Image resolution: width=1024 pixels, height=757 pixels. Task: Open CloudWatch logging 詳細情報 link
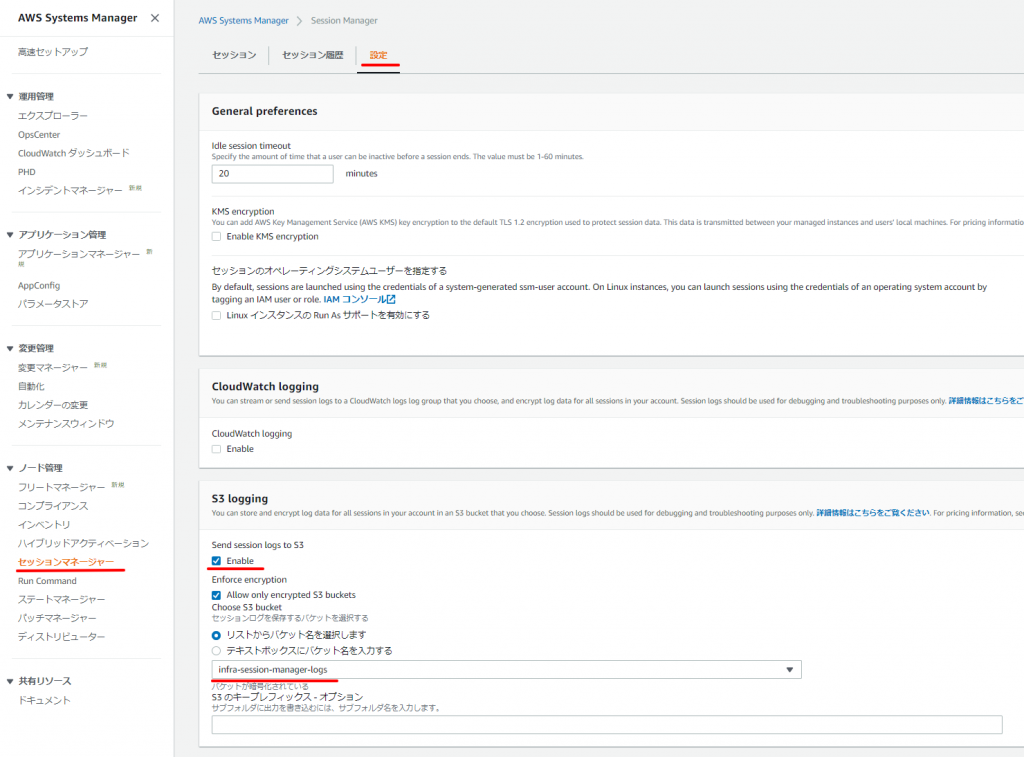coord(985,400)
